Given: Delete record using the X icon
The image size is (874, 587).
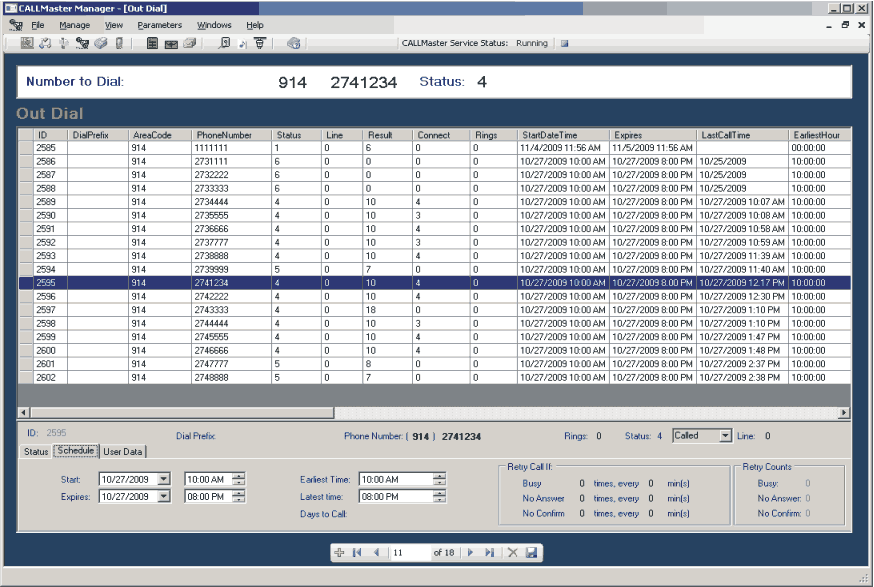Looking at the screenshot, I should click(513, 552).
